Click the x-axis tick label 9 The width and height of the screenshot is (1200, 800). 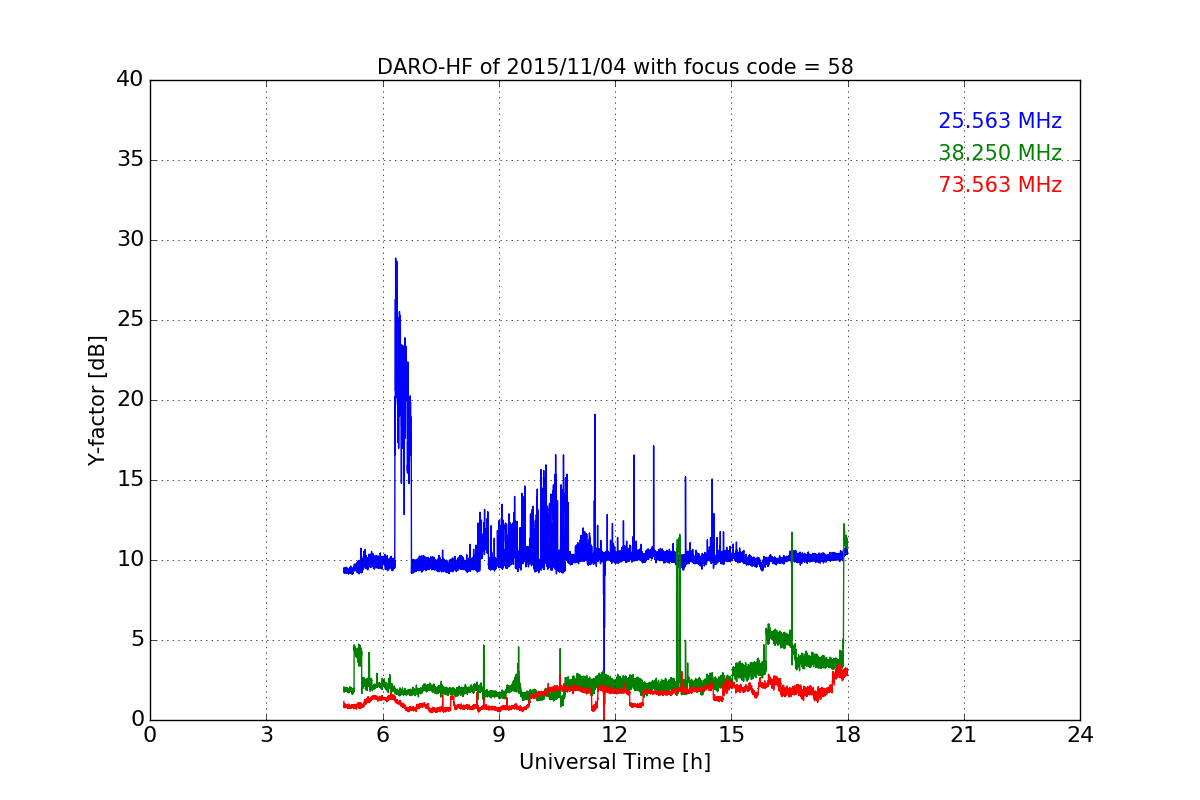coord(499,735)
